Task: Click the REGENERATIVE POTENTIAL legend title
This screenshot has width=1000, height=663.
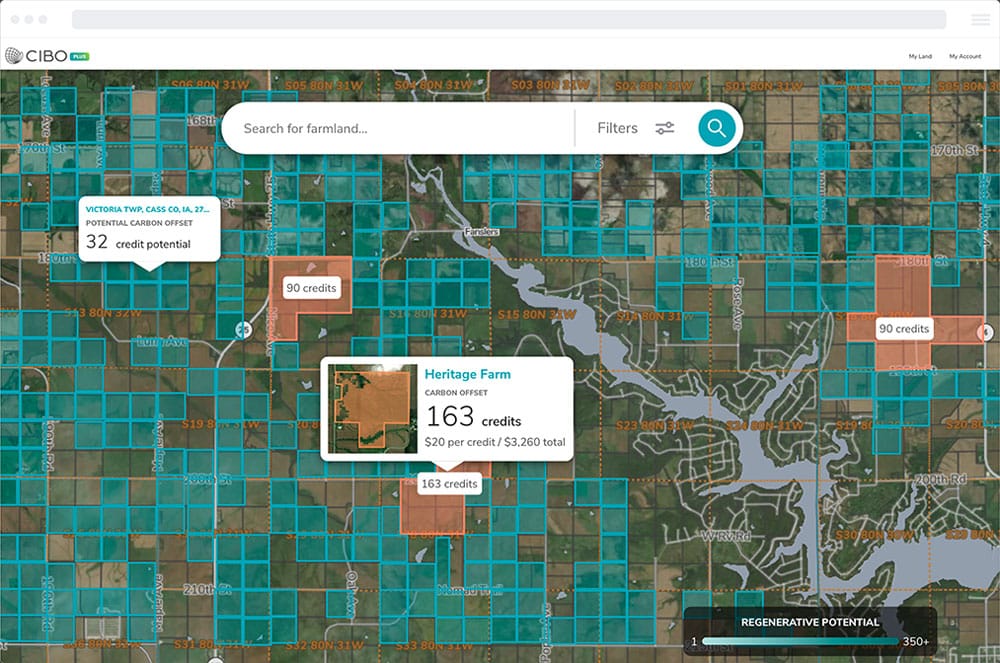Action: [x=810, y=622]
